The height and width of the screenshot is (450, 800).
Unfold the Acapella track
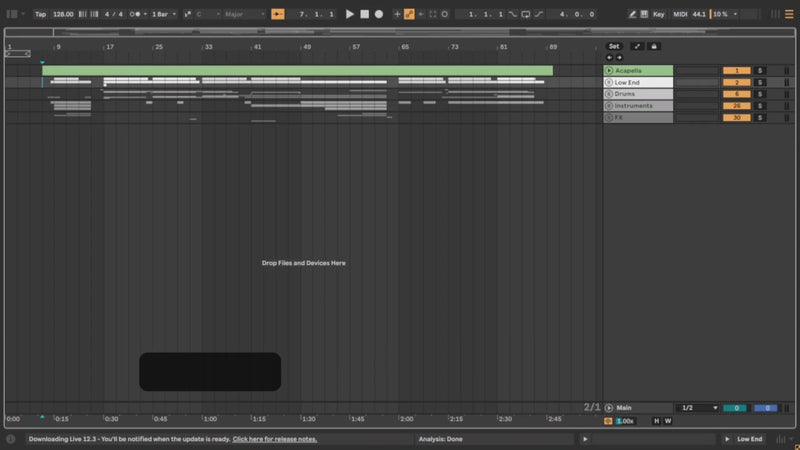click(x=609, y=70)
